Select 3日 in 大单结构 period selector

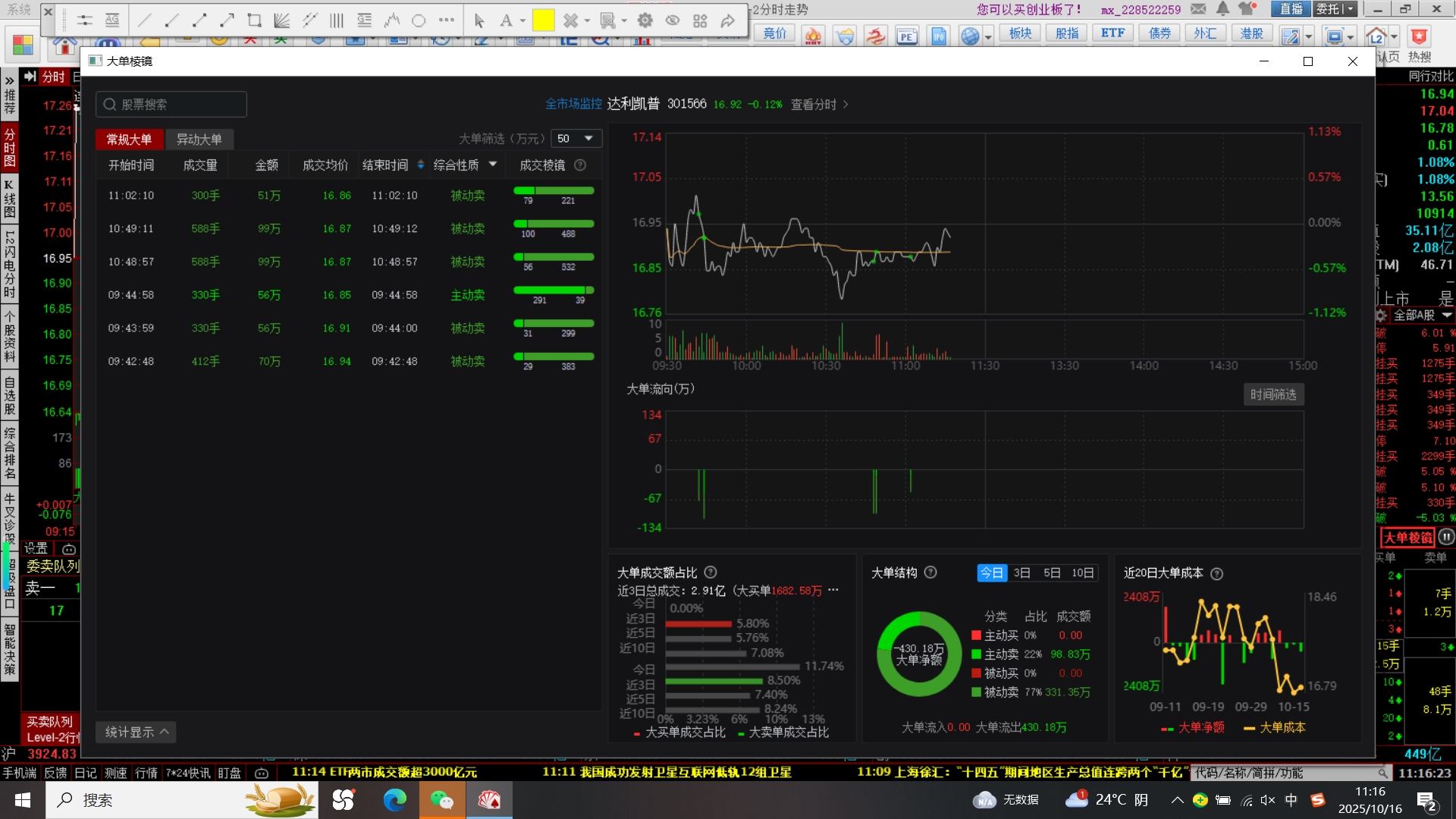[x=1021, y=573]
